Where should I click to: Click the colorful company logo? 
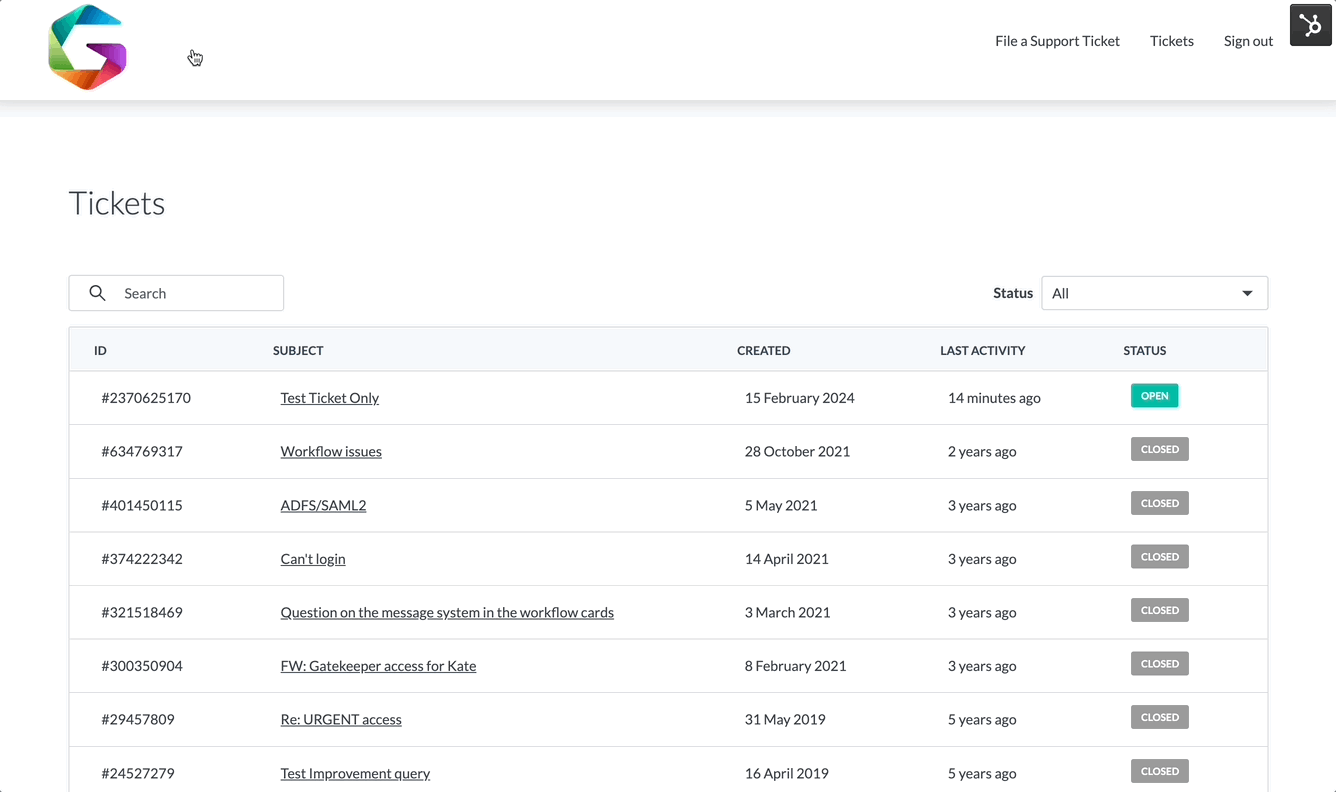pyautogui.click(x=87, y=47)
